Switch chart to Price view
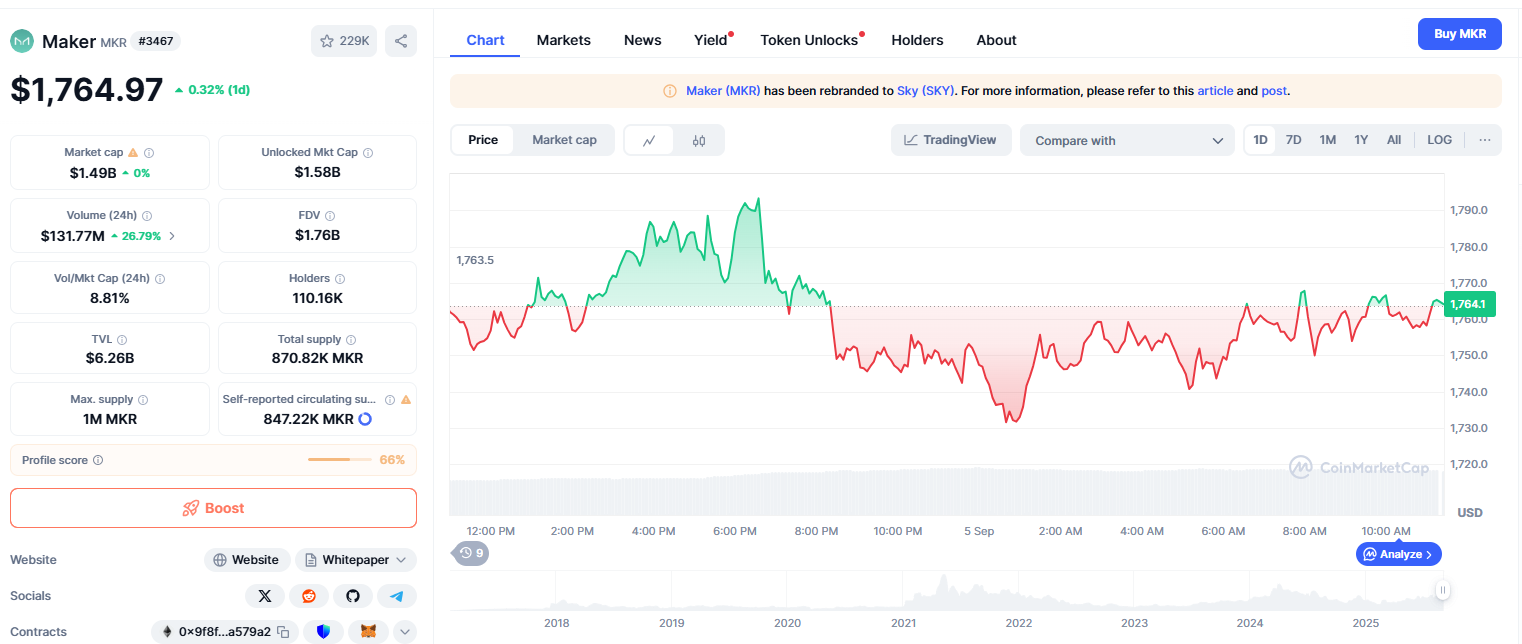 (x=483, y=140)
